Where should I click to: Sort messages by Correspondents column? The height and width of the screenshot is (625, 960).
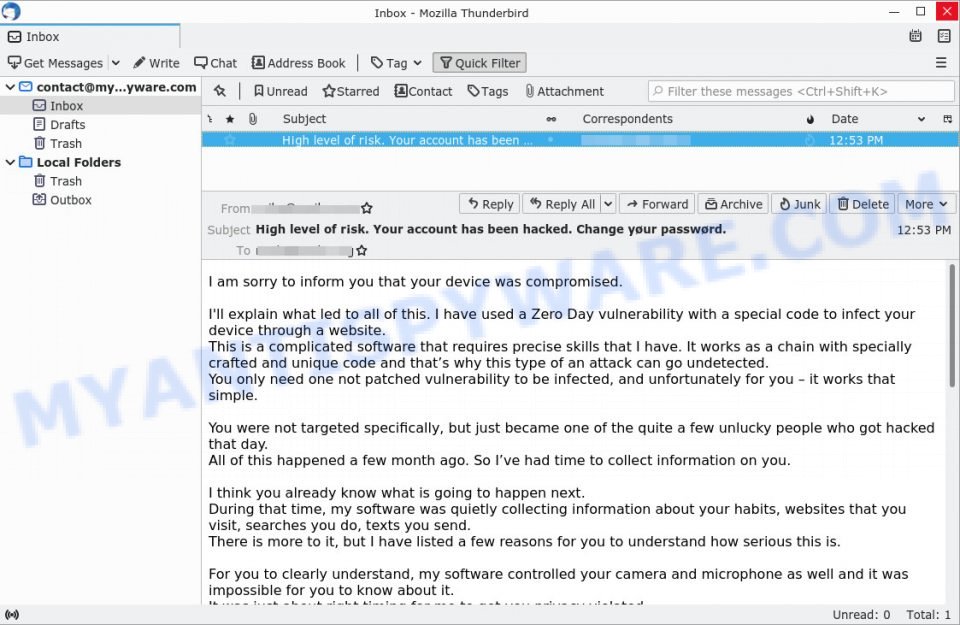point(628,119)
